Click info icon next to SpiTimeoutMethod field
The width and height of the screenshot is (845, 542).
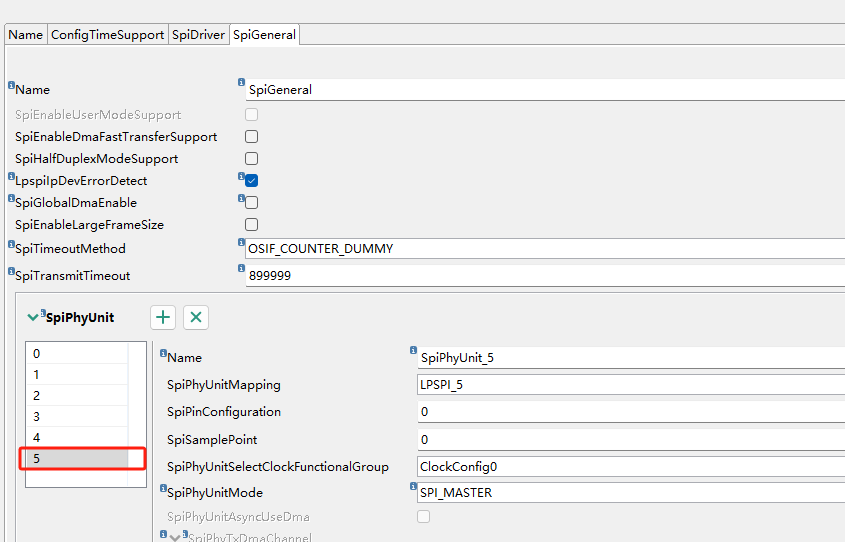pos(241,243)
